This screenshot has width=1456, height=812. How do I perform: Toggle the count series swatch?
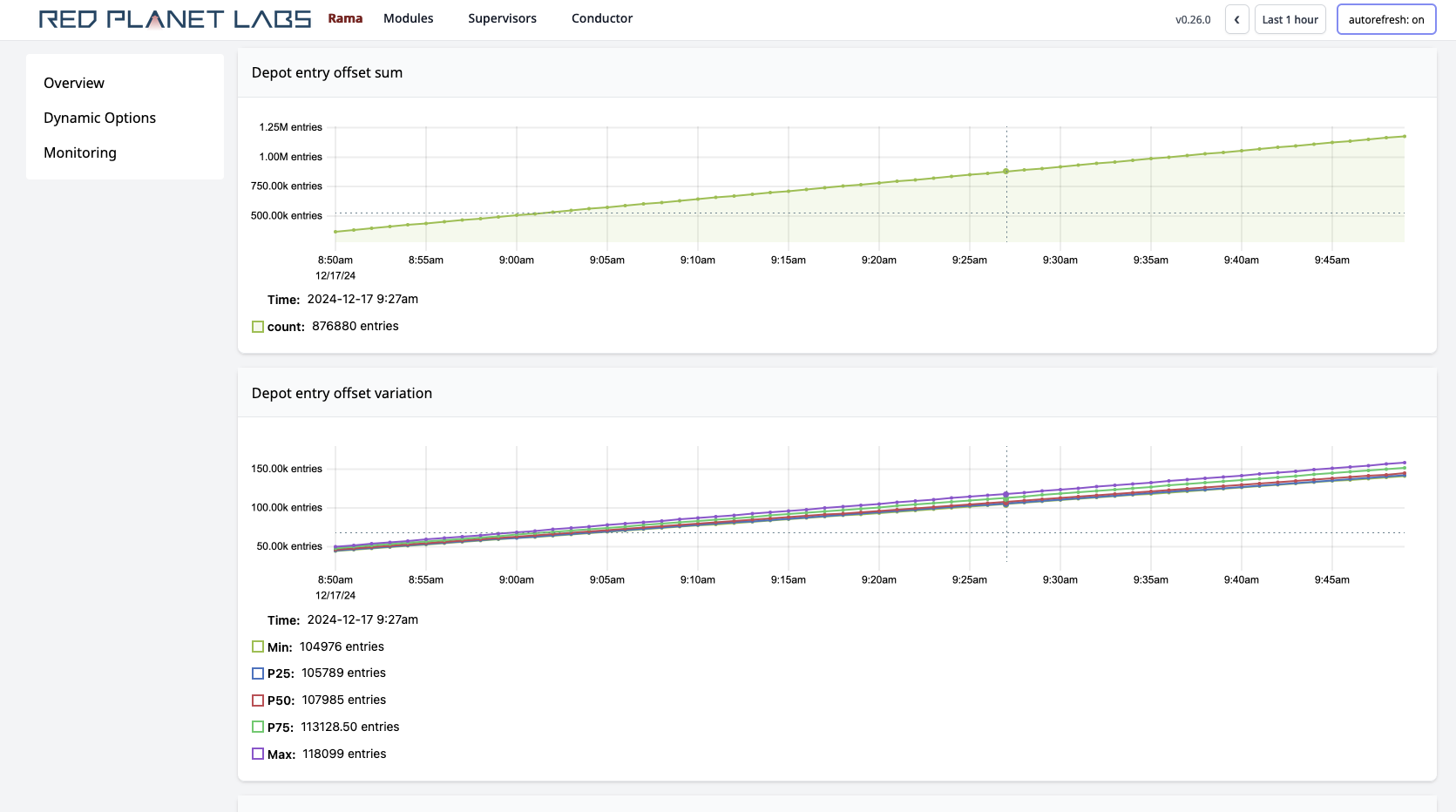(x=258, y=327)
